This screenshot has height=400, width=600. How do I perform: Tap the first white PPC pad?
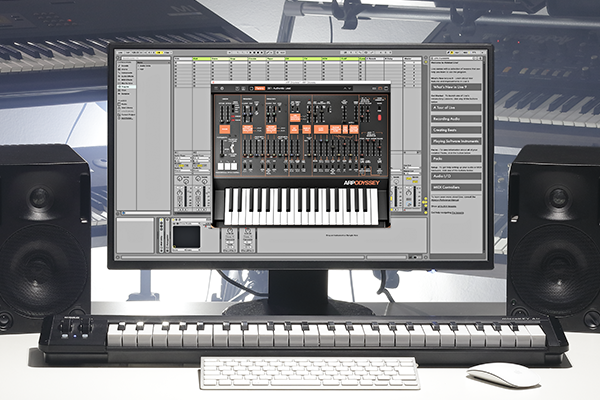pos(221,167)
